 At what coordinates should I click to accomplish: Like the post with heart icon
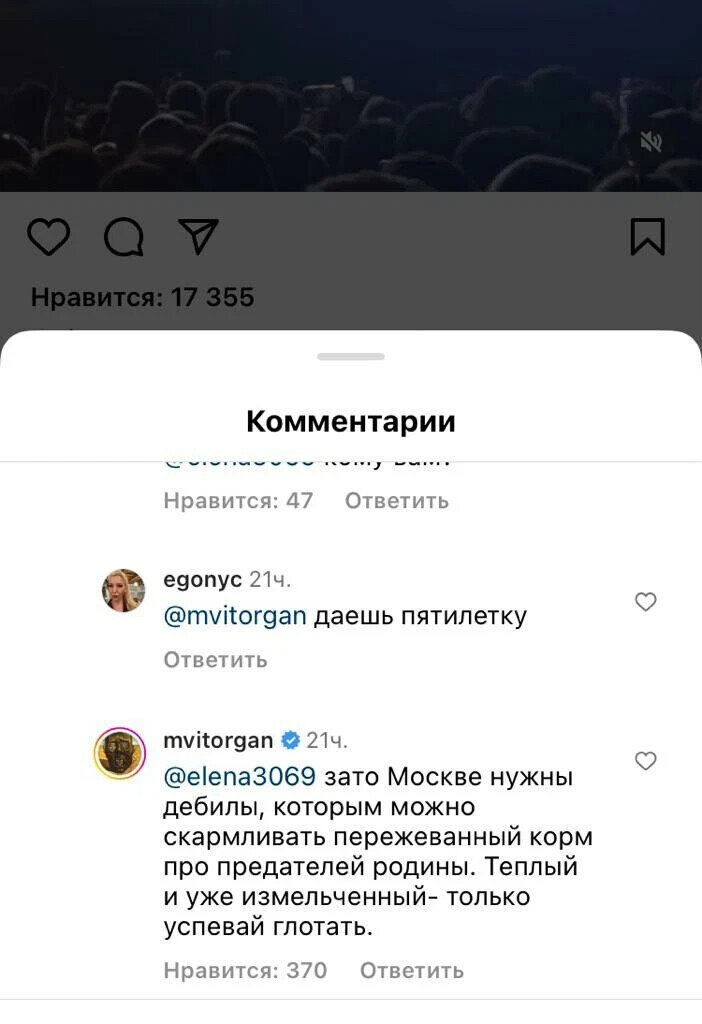(49, 236)
